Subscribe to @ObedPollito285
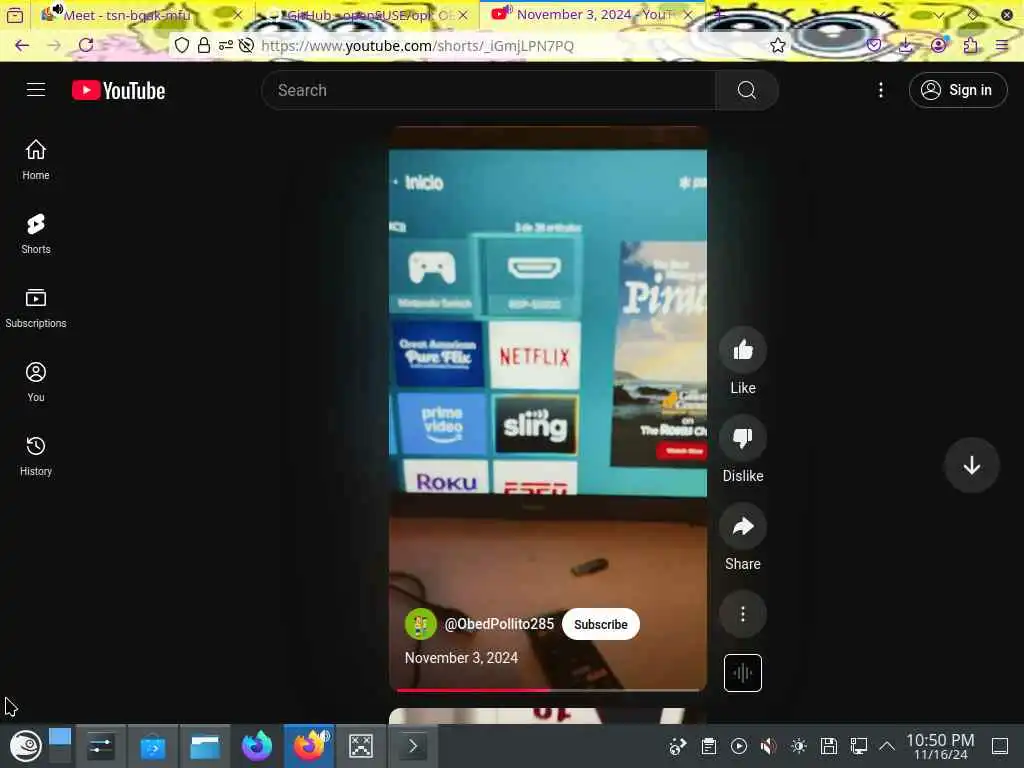Image resolution: width=1024 pixels, height=768 pixels. [600, 624]
